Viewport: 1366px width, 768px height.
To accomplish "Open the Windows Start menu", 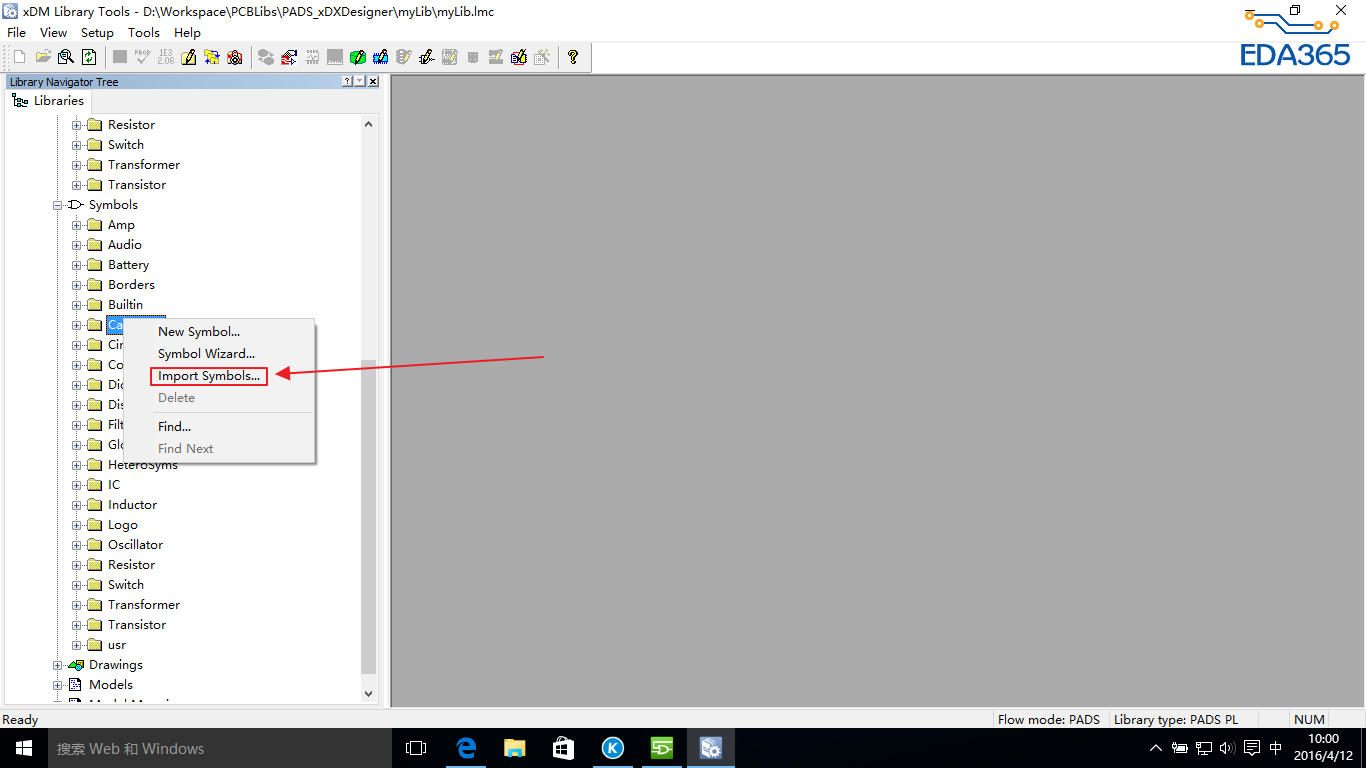I will click(24, 748).
